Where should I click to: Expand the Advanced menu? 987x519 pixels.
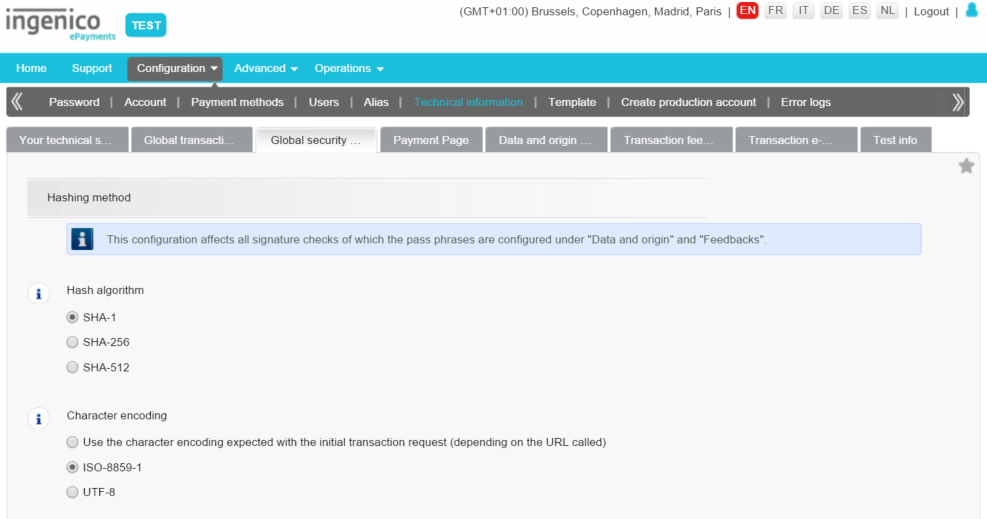(x=266, y=69)
